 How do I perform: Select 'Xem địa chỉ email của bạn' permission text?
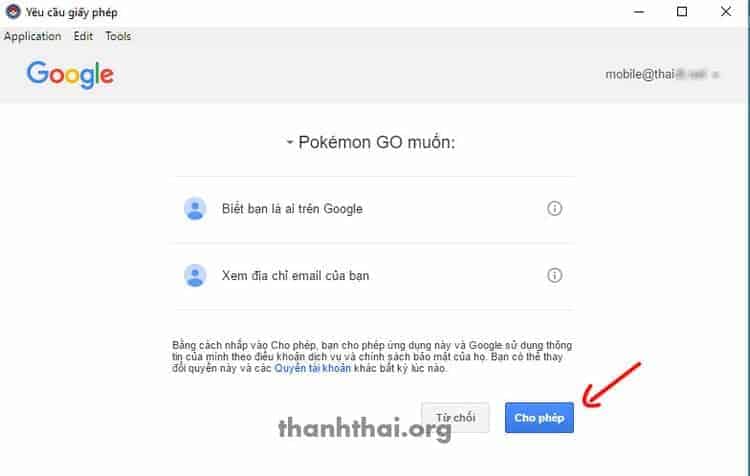pos(295,276)
